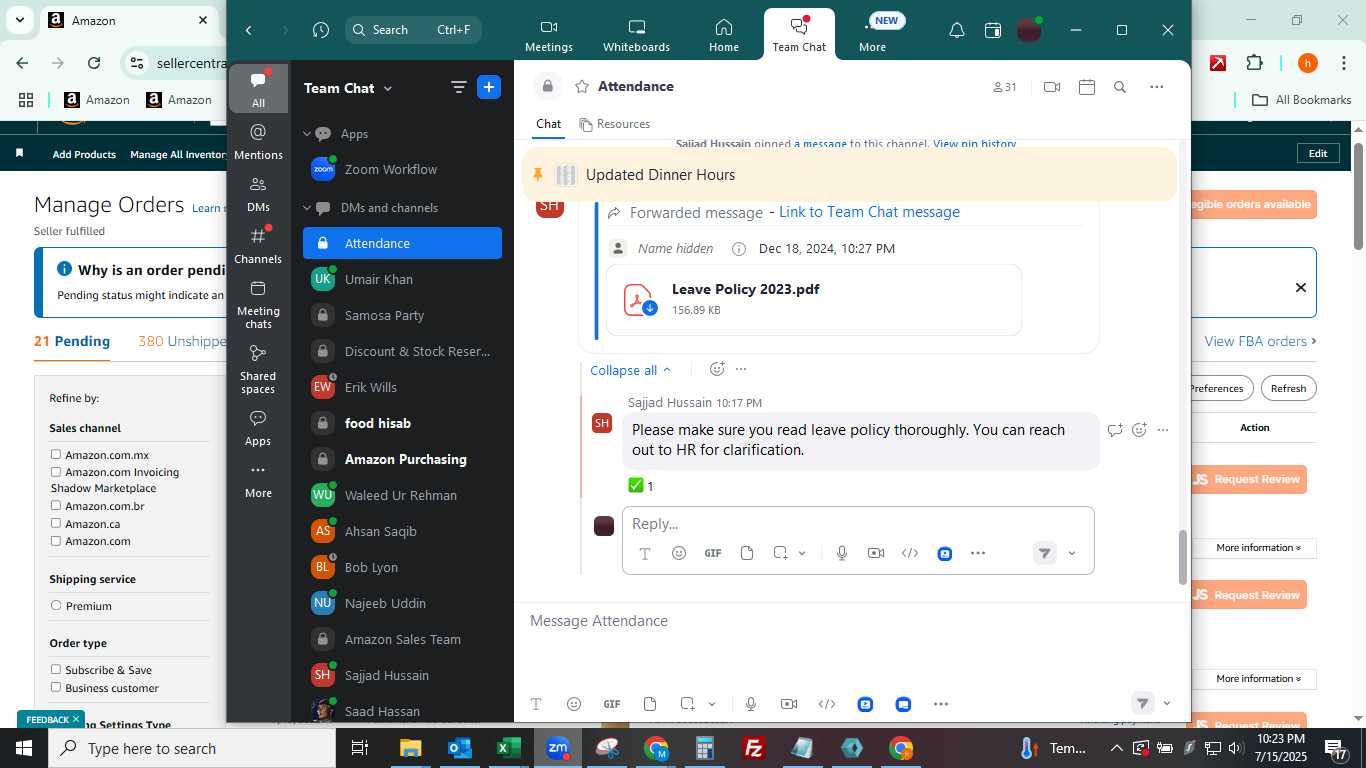Viewport: 1366px width, 768px height.
Task: Open the Zoom calendar icon beside the bell
Action: (993, 30)
